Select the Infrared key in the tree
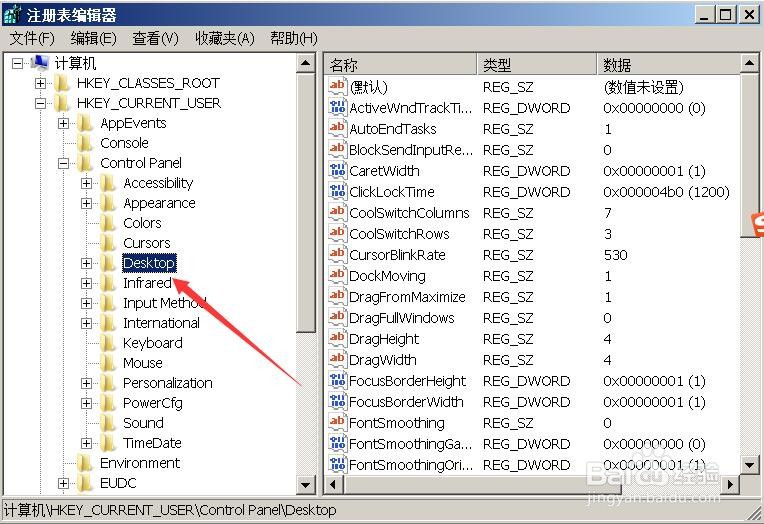Image resolution: width=764 pixels, height=524 pixels. coord(147,283)
